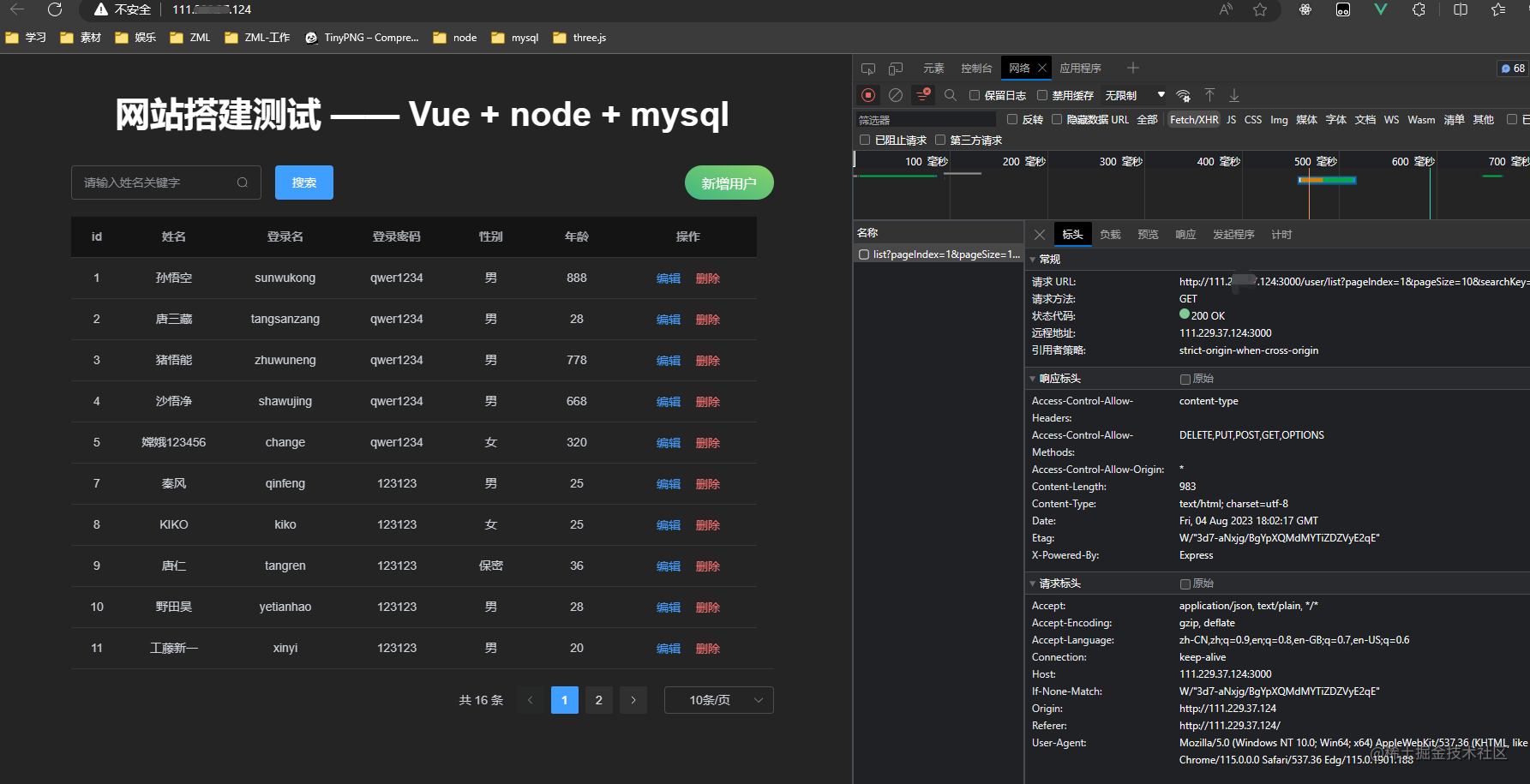Open the three.js bookmarks folder

pyautogui.click(x=579, y=38)
